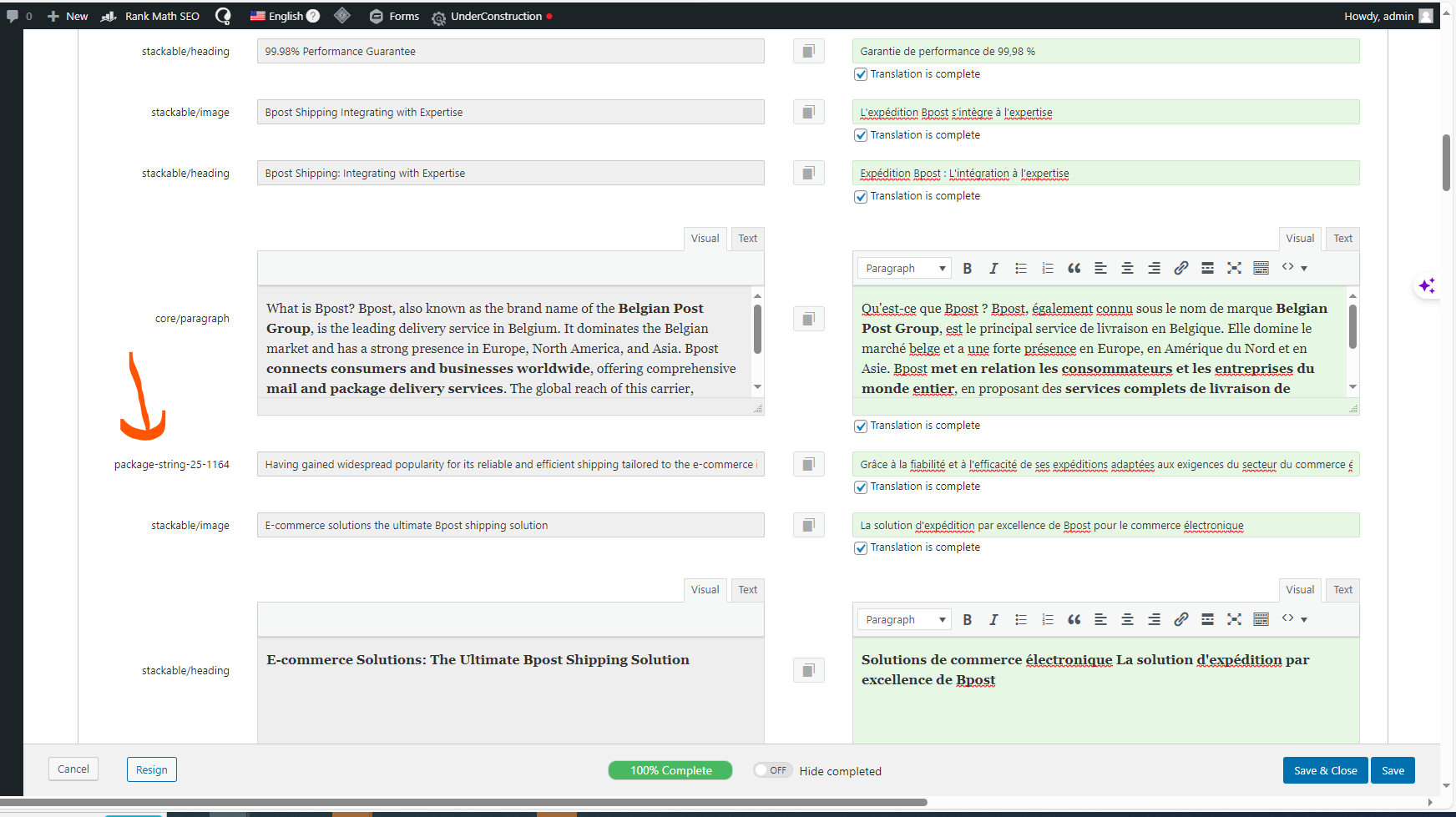1456x817 pixels.
Task: Copy 'Bpost Shipping Integrating with Expertise' source
Action: click(x=808, y=113)
